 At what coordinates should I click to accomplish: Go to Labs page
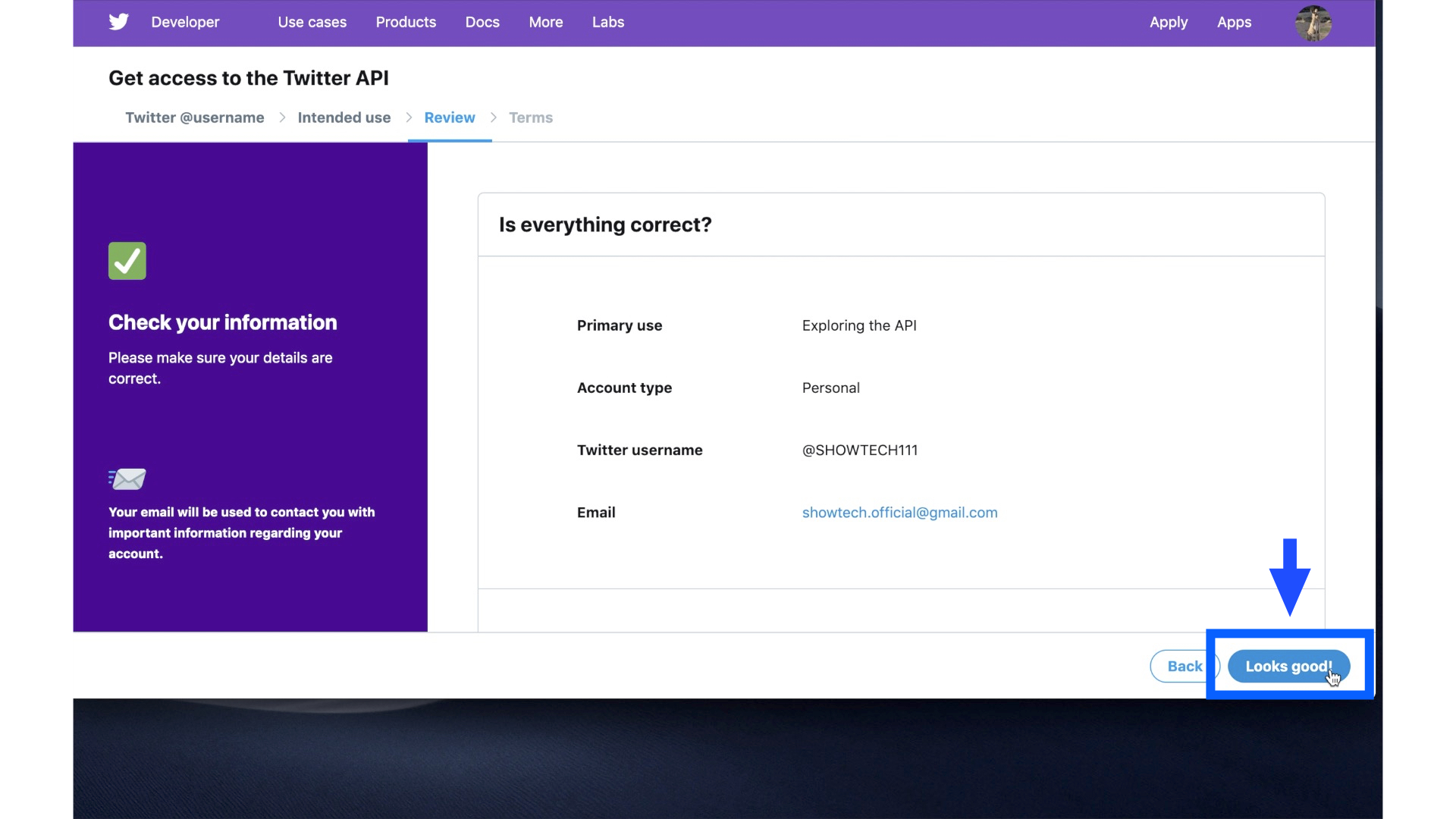coord(608,22)
